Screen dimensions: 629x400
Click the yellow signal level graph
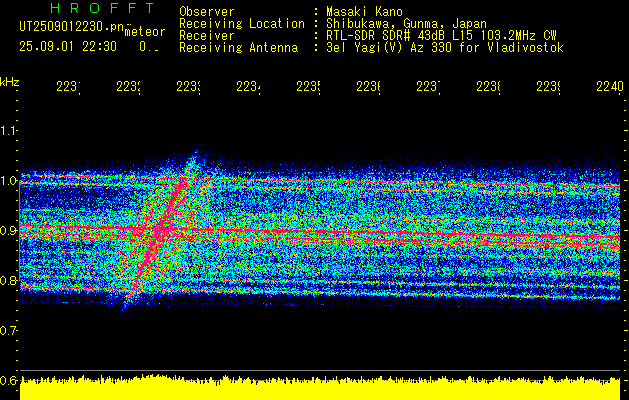coord(320,388)
